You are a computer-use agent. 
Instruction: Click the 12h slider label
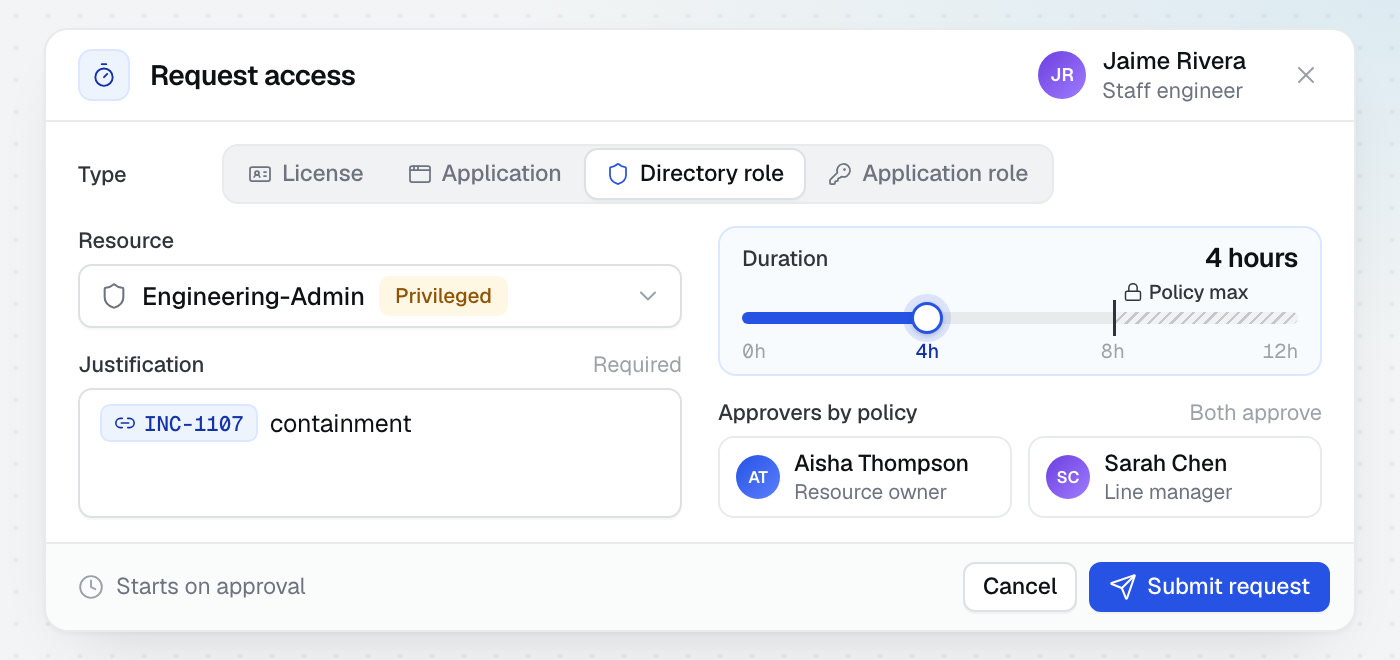[x=1280, y=351]
